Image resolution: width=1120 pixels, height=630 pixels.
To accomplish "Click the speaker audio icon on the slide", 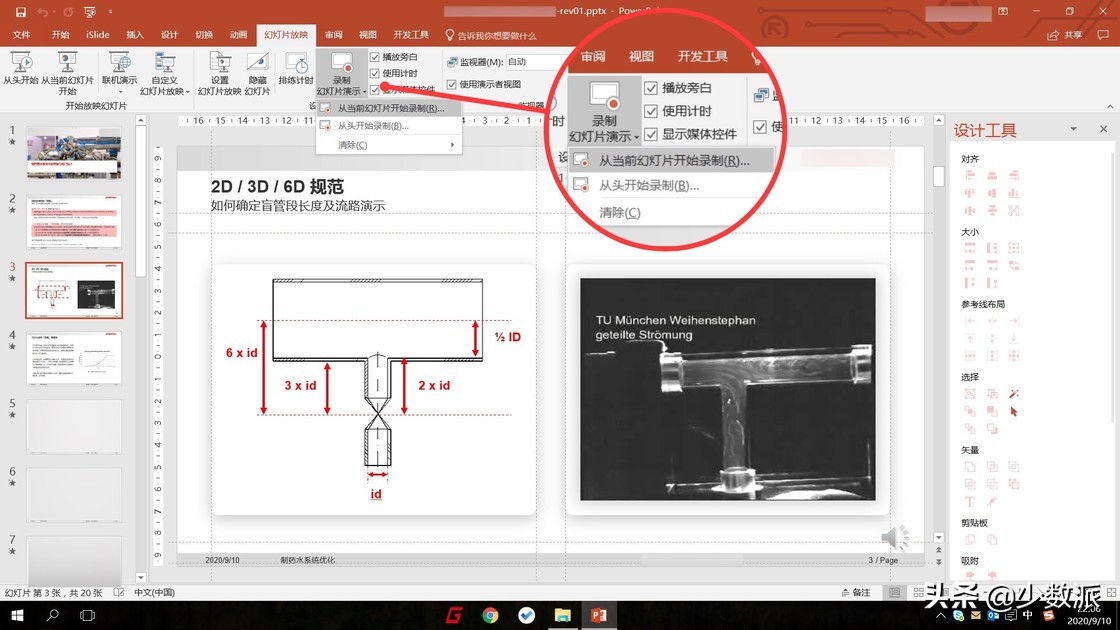I will [894, 537].
